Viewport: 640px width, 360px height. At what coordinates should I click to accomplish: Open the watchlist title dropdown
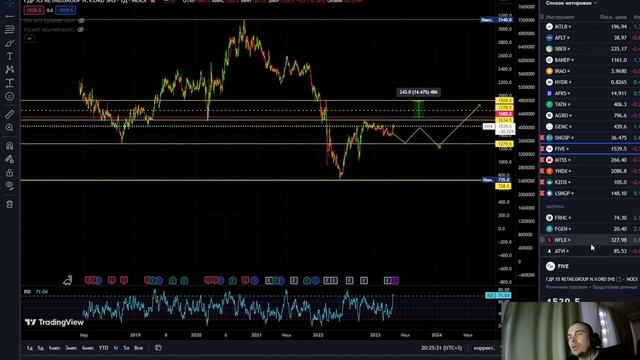(571, 3)
